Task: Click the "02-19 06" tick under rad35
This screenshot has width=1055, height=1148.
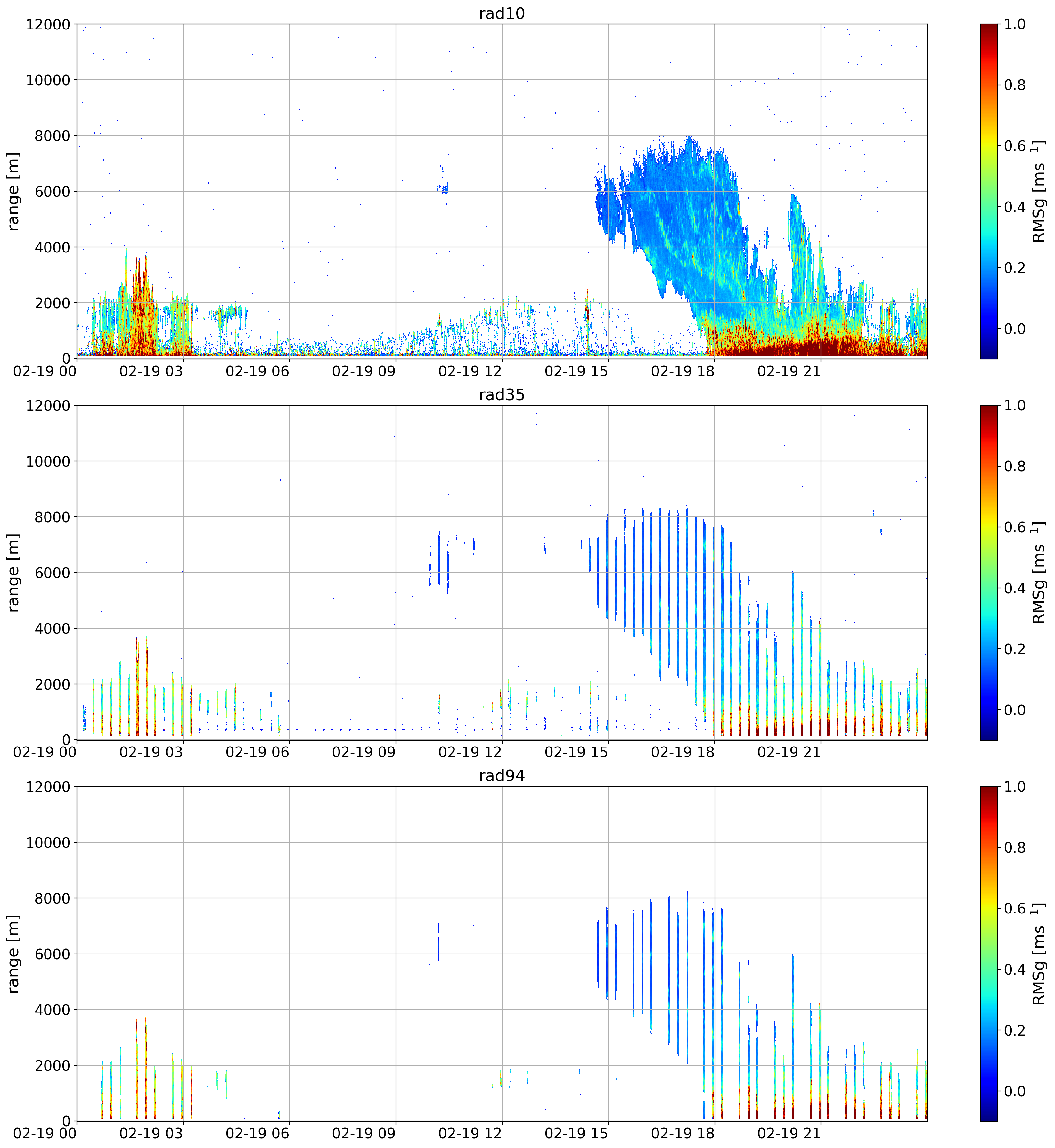Action: click(x=258, y=752)
